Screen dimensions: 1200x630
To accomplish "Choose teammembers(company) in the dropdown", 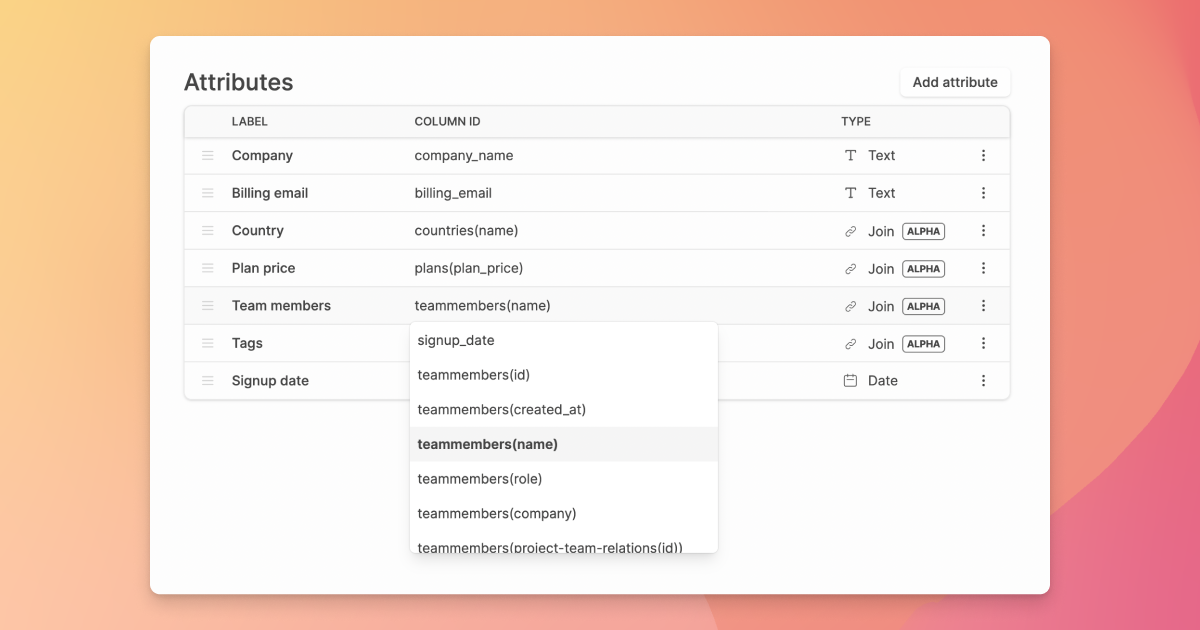I will point(564,513).
